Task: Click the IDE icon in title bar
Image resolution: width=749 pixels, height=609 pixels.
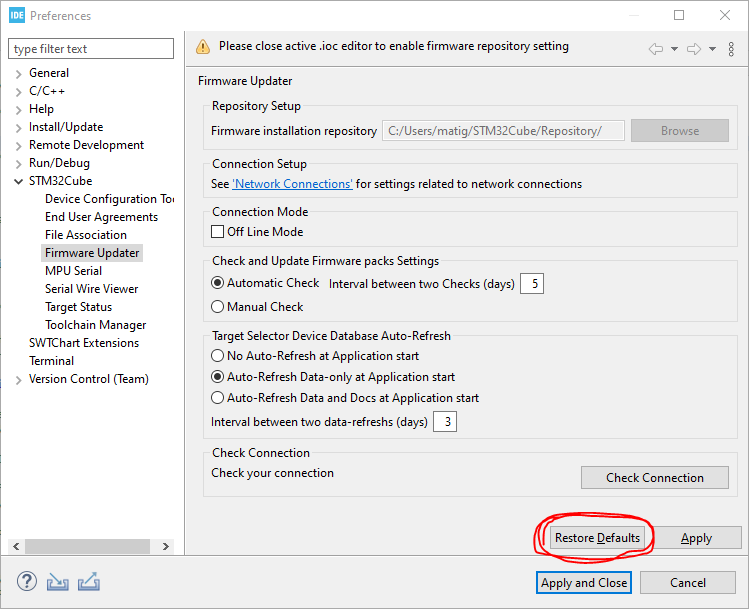Action: point(17,15)
